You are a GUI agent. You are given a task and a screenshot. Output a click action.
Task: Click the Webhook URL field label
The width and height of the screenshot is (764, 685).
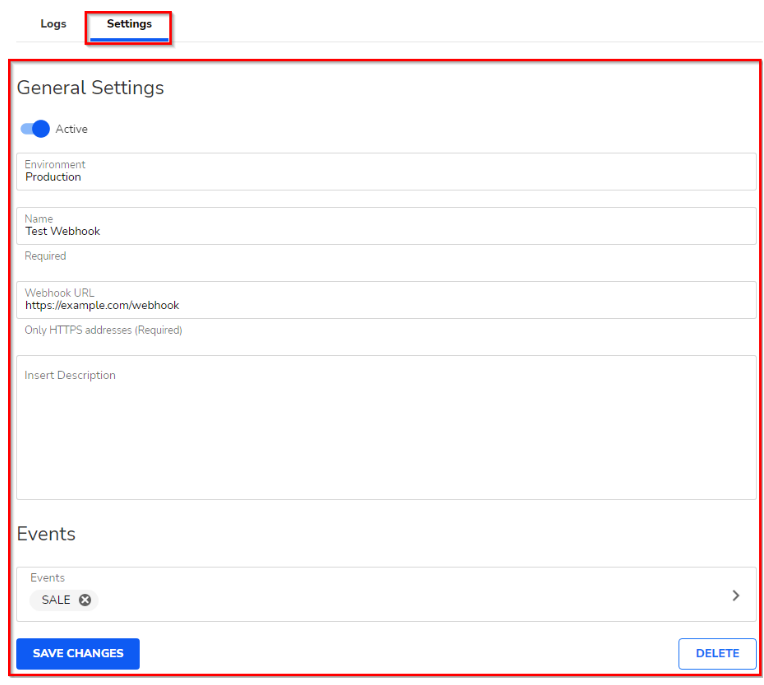59,293
